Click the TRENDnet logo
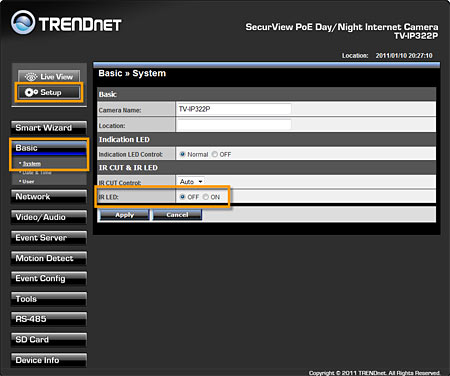 tap(66, 23)
